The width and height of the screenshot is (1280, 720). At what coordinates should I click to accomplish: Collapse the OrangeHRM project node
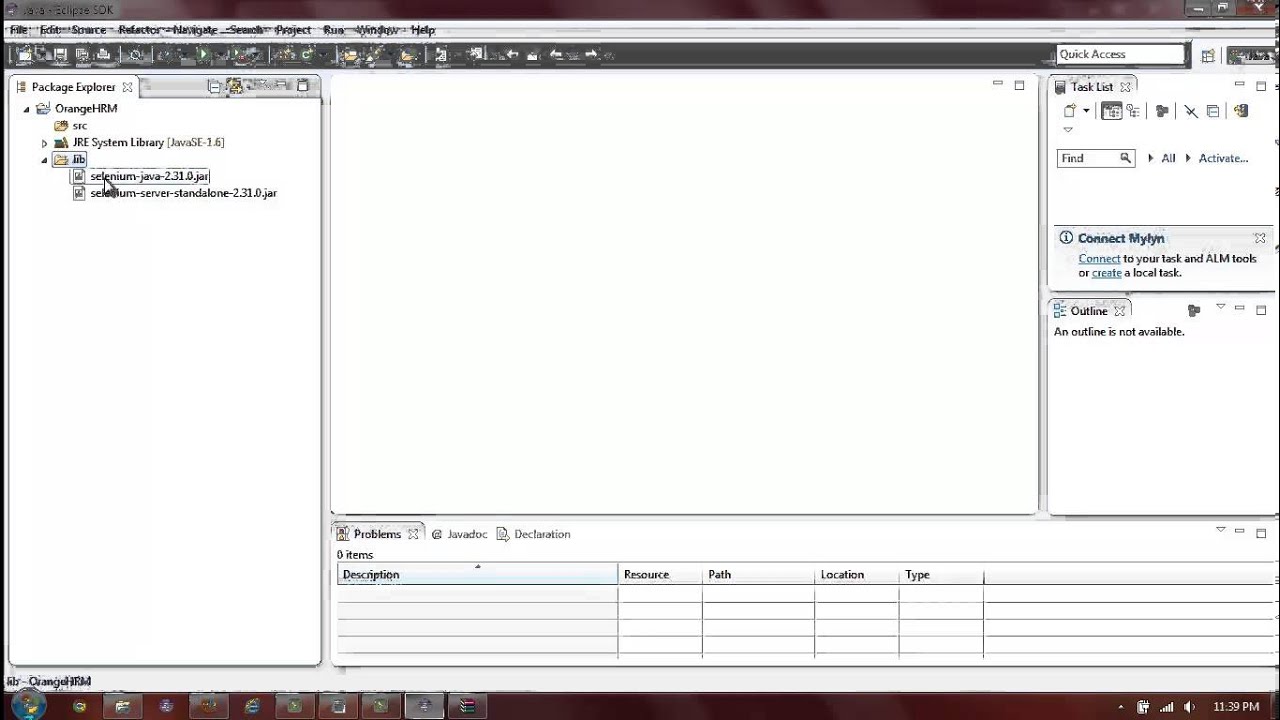(x=27, y=109)
